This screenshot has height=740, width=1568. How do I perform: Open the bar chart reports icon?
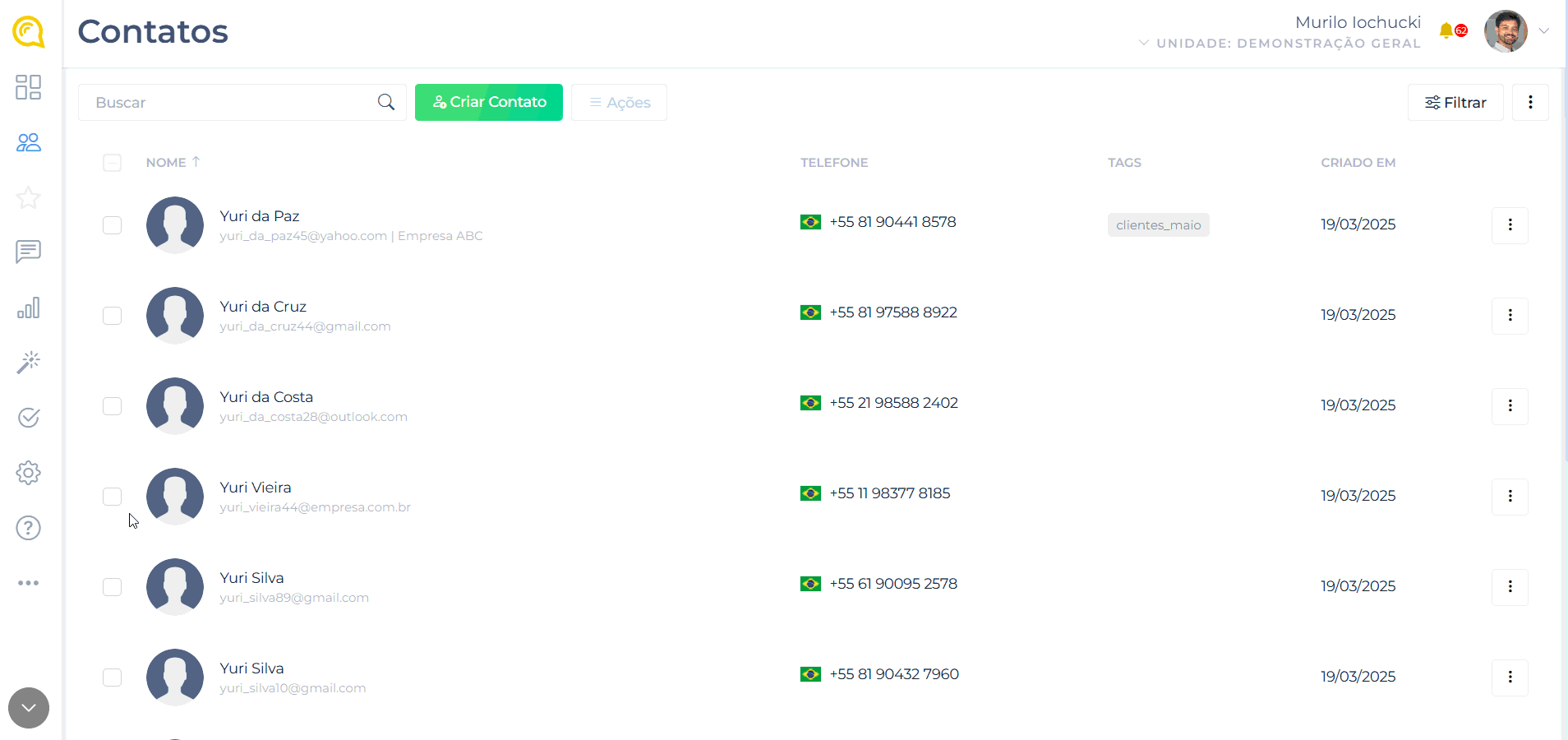(x=28, y=308)
